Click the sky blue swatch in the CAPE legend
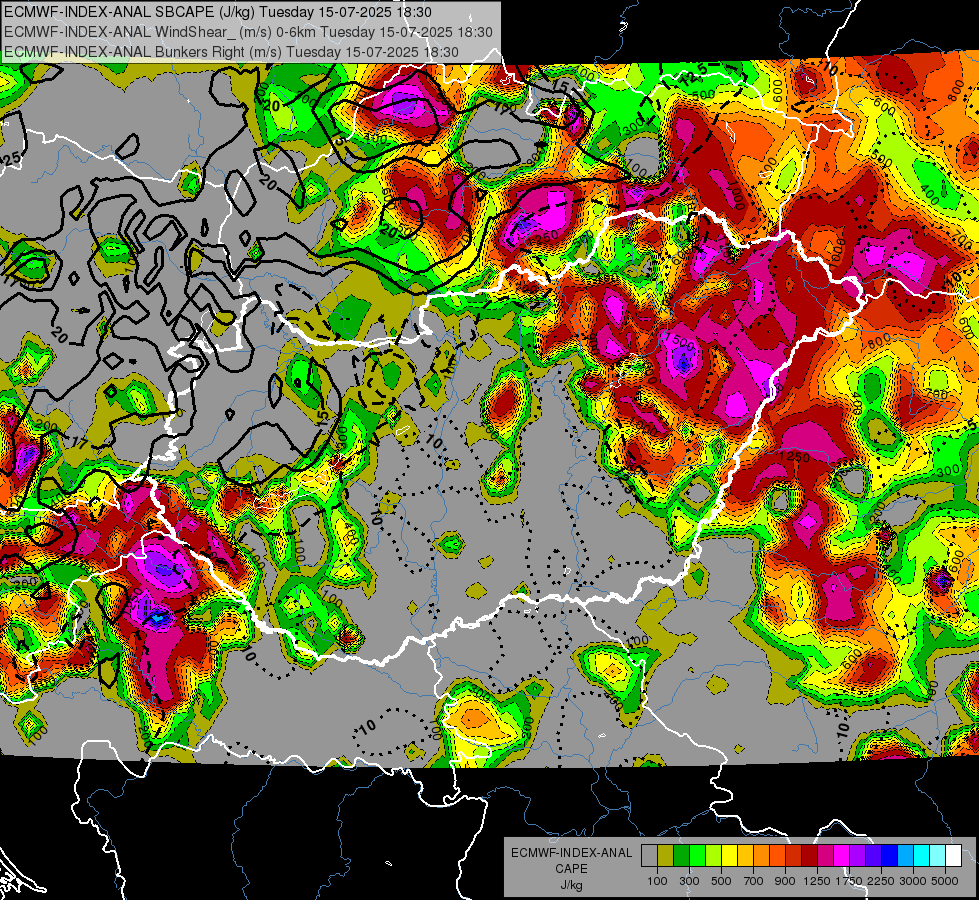 click(905, 855)
